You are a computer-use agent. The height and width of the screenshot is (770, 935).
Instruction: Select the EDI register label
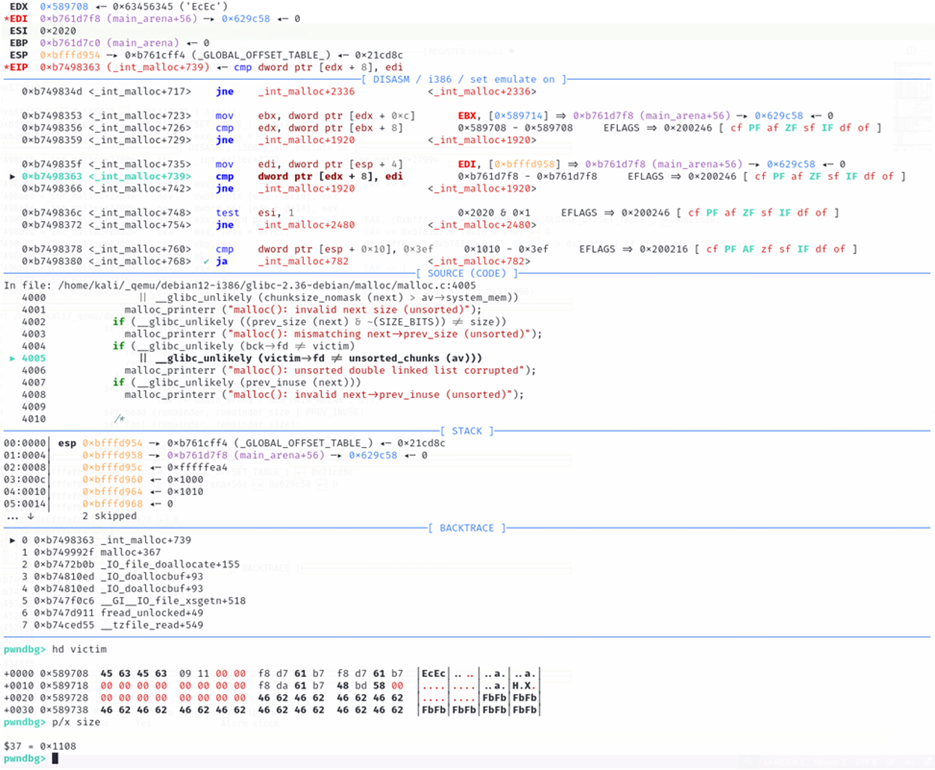pyautogui.click(x=16, y=18)
